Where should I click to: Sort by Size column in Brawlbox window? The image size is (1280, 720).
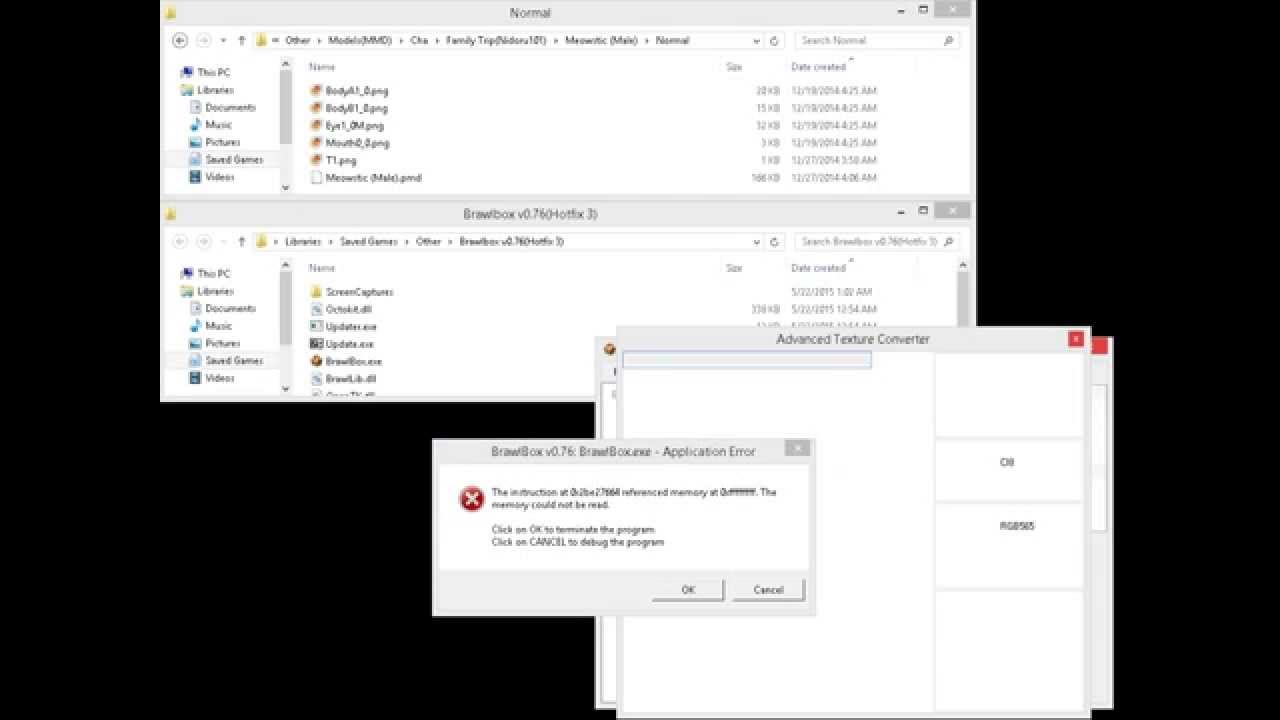coord(734,268)
